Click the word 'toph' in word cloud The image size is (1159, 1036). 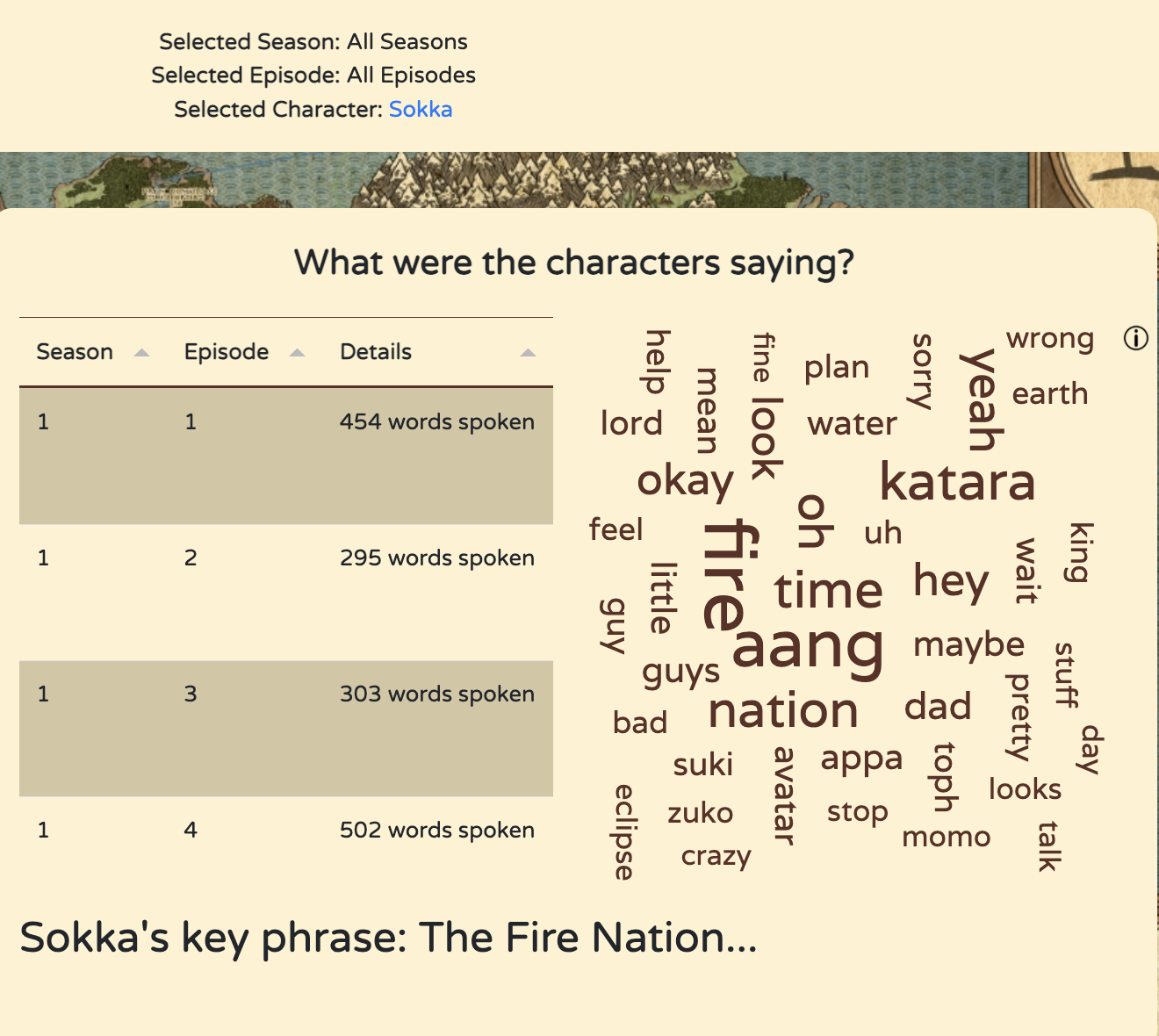point(944,777)
